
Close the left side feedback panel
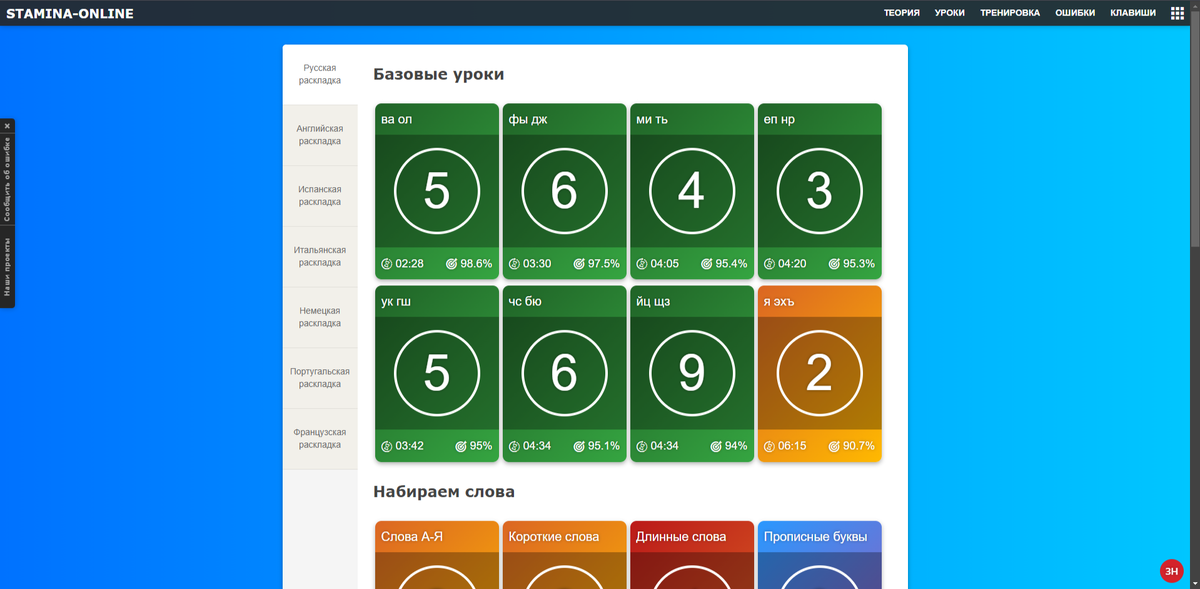point(7,126)
